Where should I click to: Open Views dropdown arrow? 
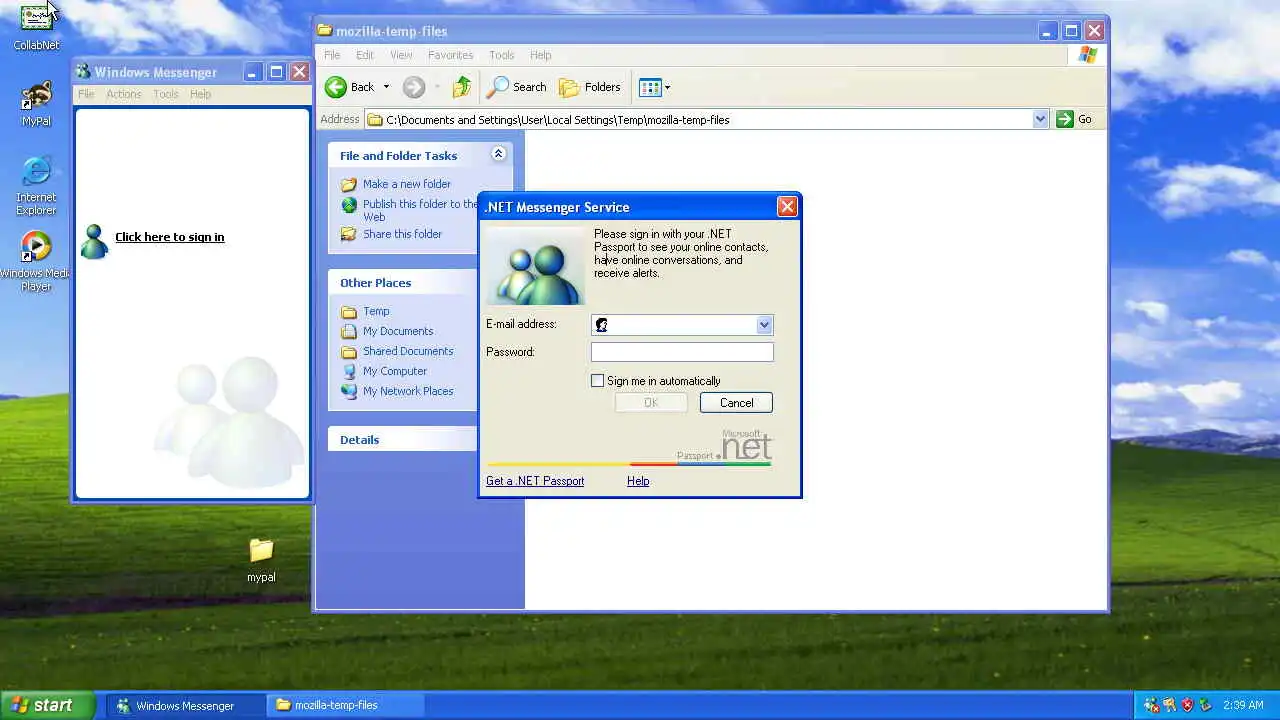[667, 87]
